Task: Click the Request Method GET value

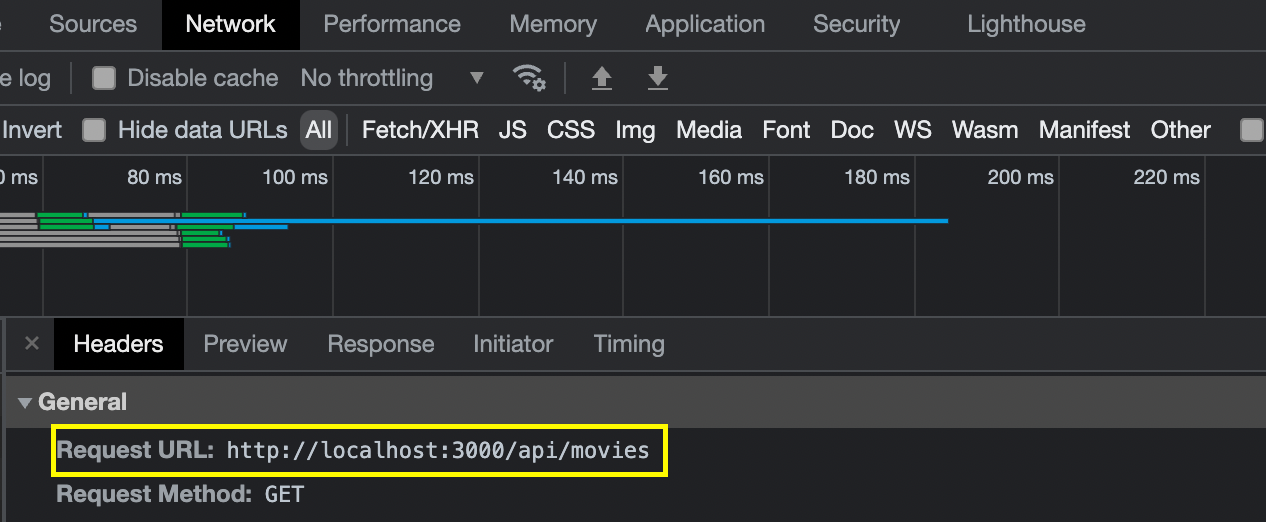Action: point(284,494)
